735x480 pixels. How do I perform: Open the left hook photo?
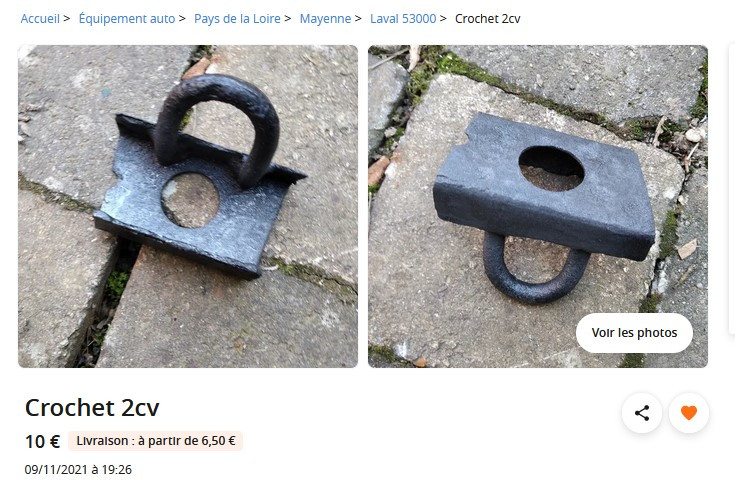click(188, 206)
